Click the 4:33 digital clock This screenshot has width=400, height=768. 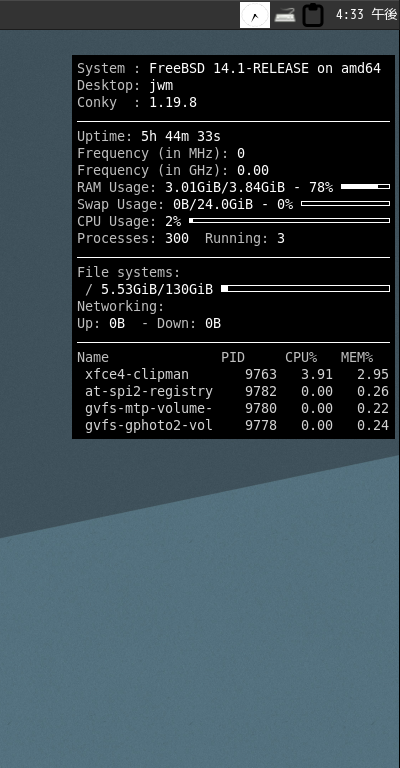(x=366, y=15)
